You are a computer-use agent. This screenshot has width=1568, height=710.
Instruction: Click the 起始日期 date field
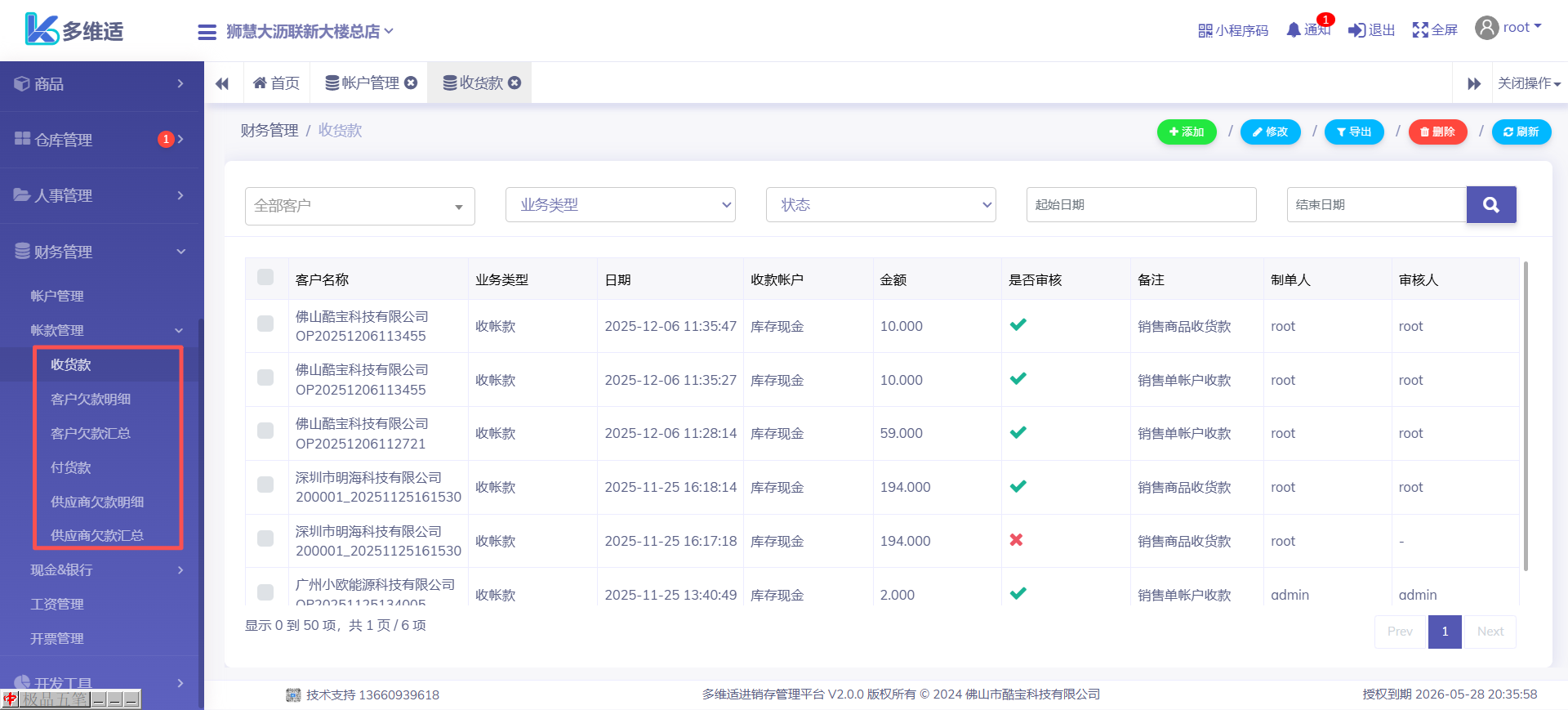pos(1140,205)
